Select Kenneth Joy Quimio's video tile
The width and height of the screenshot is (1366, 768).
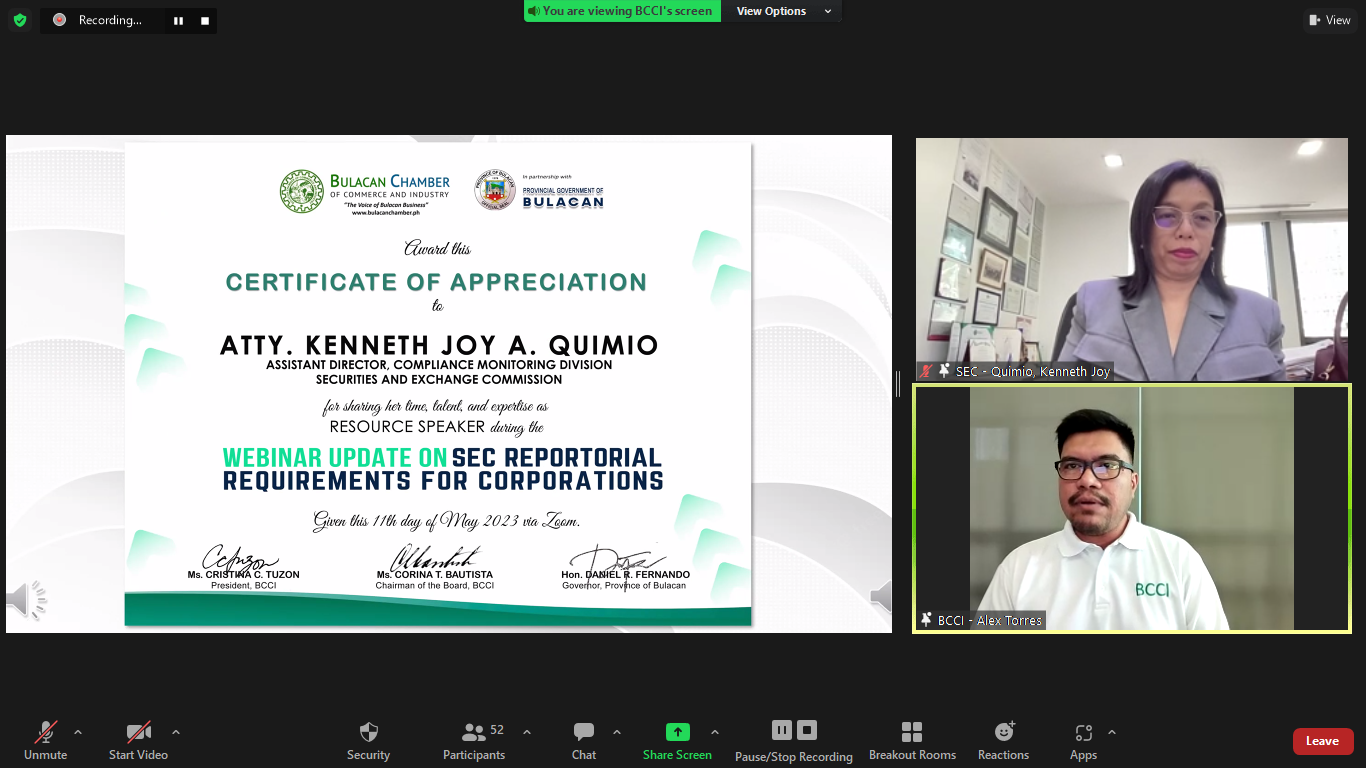(1132, 259)
